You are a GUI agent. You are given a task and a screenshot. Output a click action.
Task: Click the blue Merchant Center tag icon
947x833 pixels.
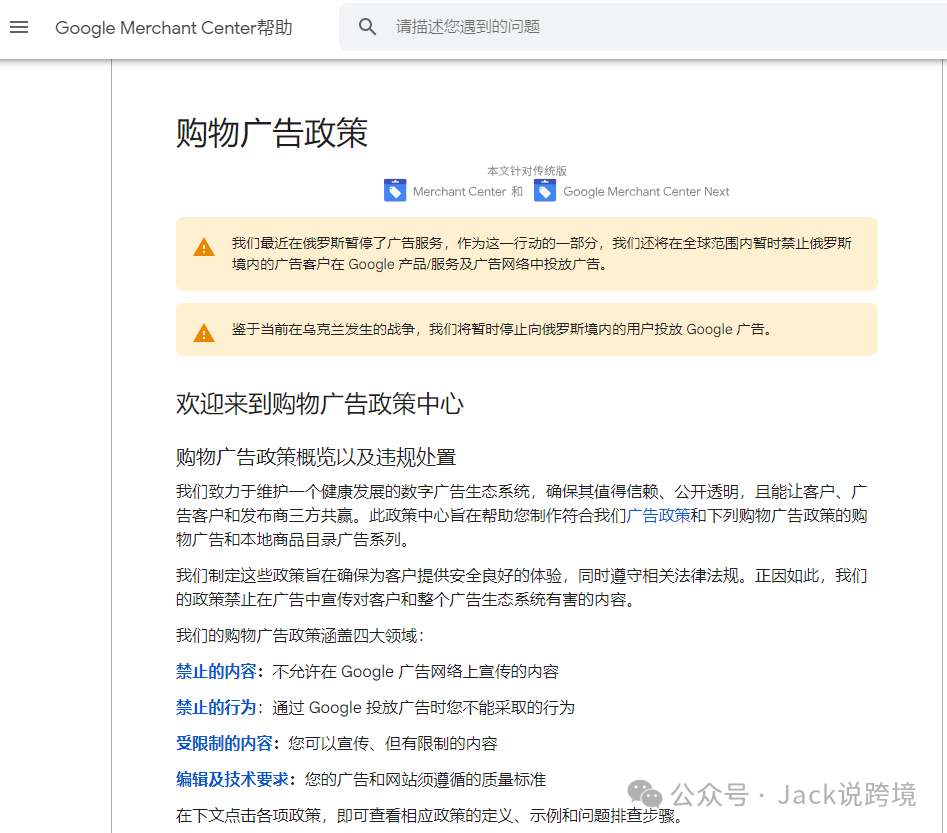(395, 190)
